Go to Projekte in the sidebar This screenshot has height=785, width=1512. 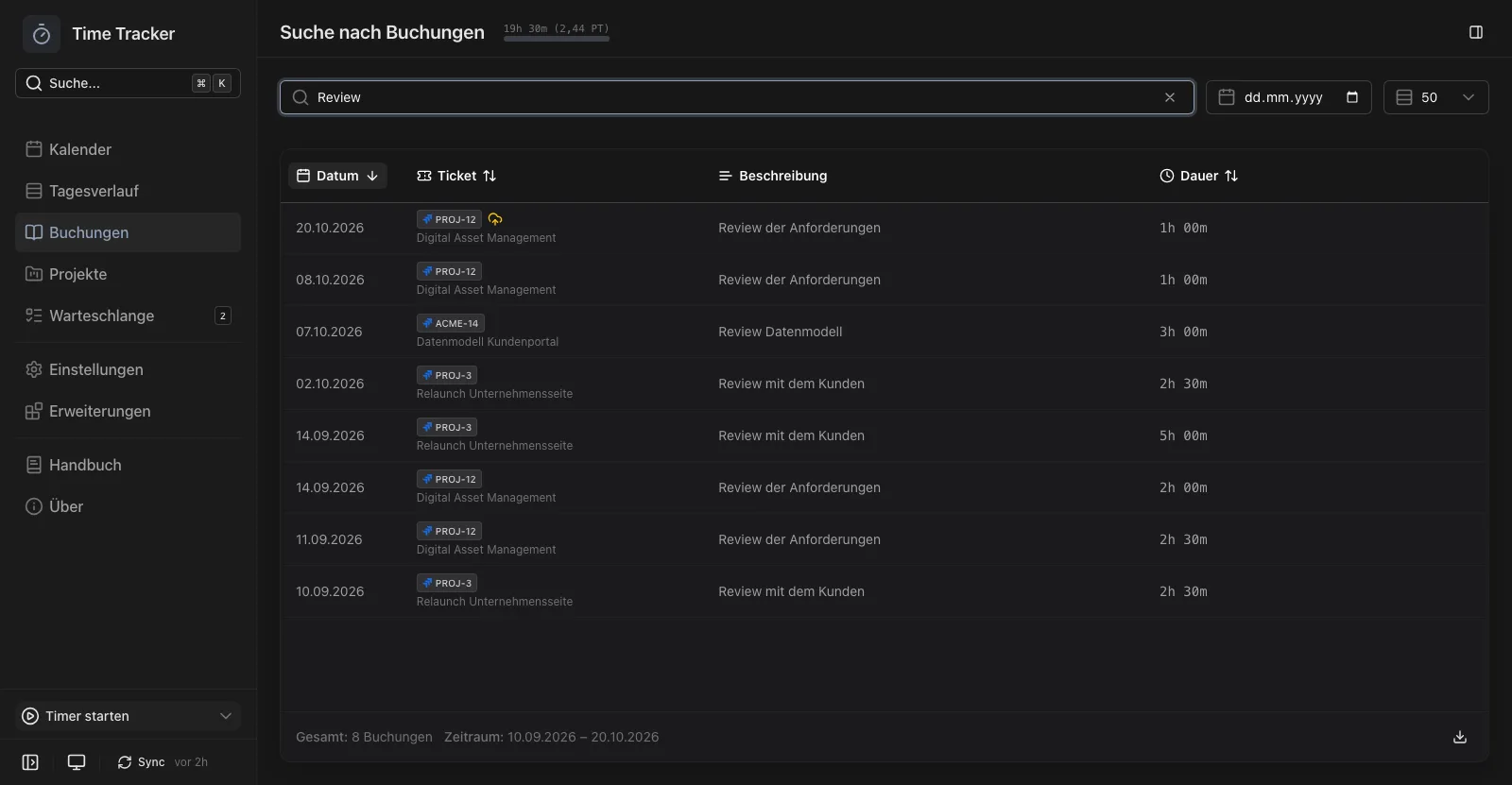(128, 274)
